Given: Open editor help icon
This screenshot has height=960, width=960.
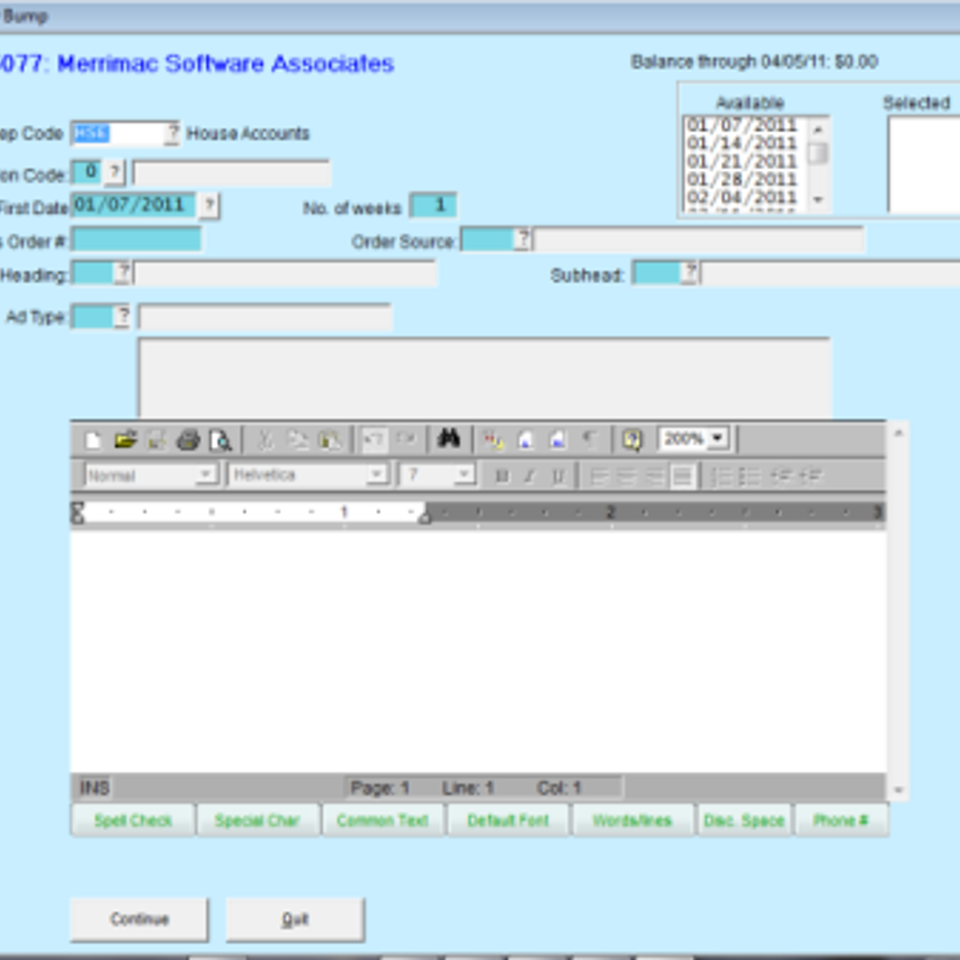Looking at the screenshot, I should (632, 440).
